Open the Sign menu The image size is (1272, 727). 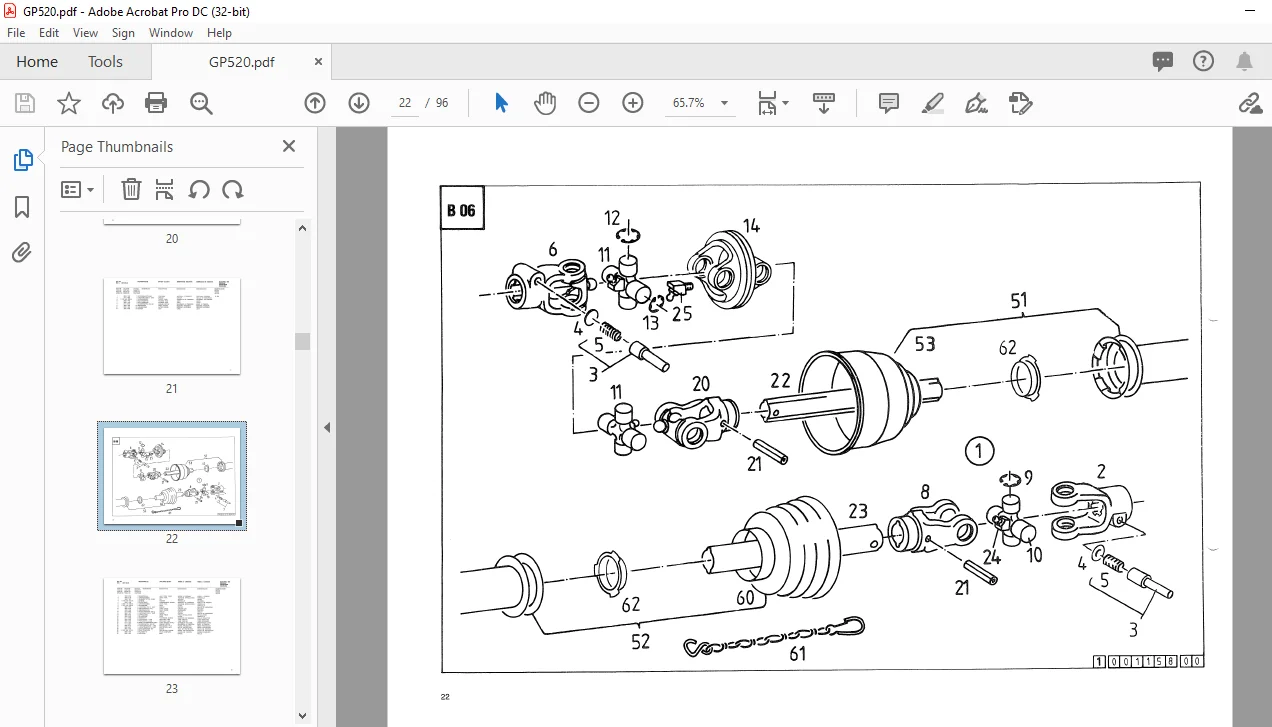(x=123, y=33)
